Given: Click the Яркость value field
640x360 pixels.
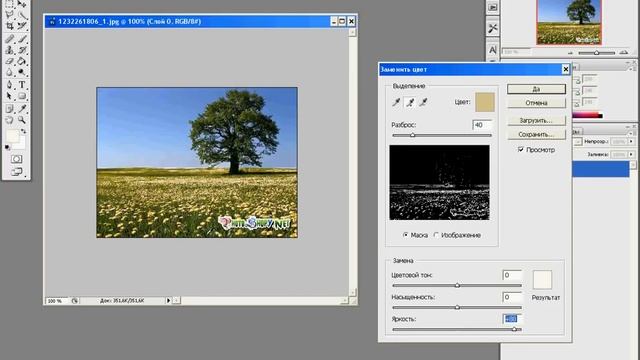Looking at the screenshot, I should point(512,319).
